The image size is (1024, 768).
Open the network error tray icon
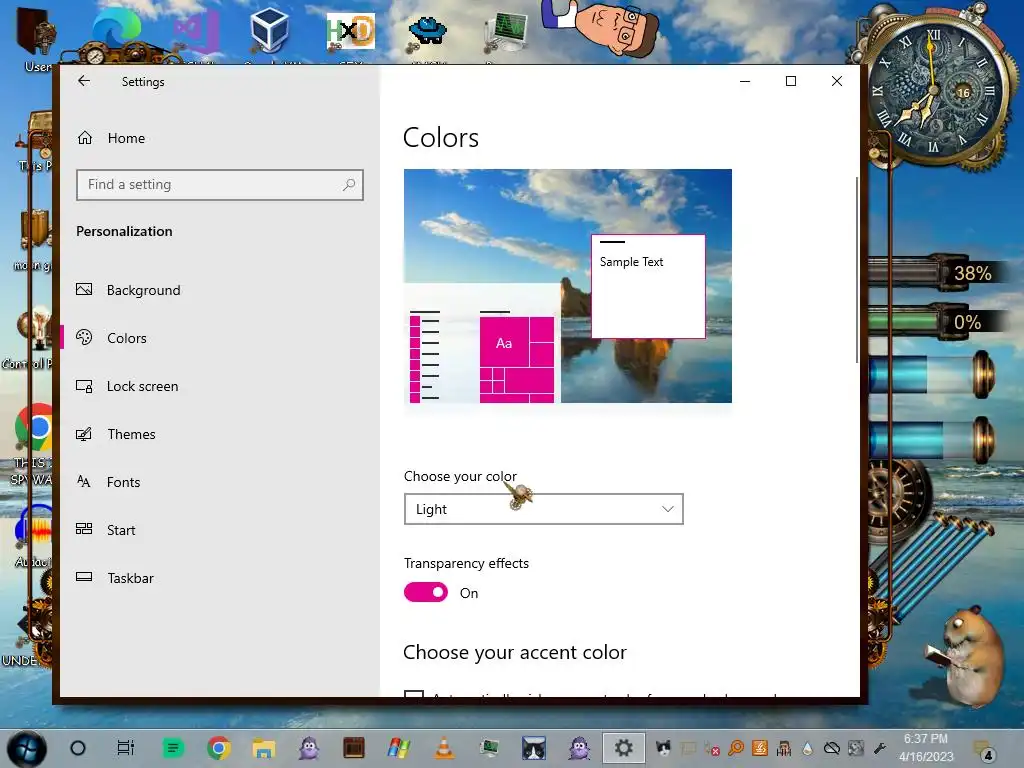pyautogui.click(x=711, y=748)
